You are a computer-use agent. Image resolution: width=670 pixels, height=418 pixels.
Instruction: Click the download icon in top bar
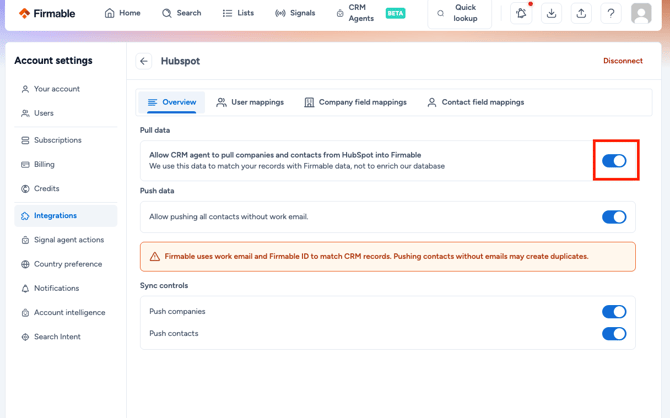point(551,13)
